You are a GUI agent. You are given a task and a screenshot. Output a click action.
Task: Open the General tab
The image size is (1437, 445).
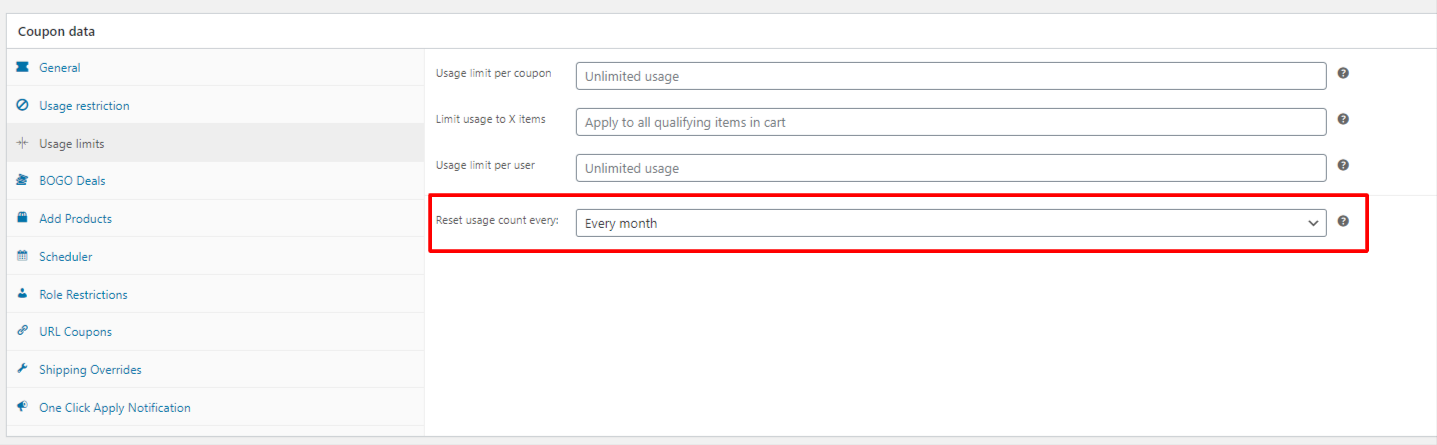[216, 68]
